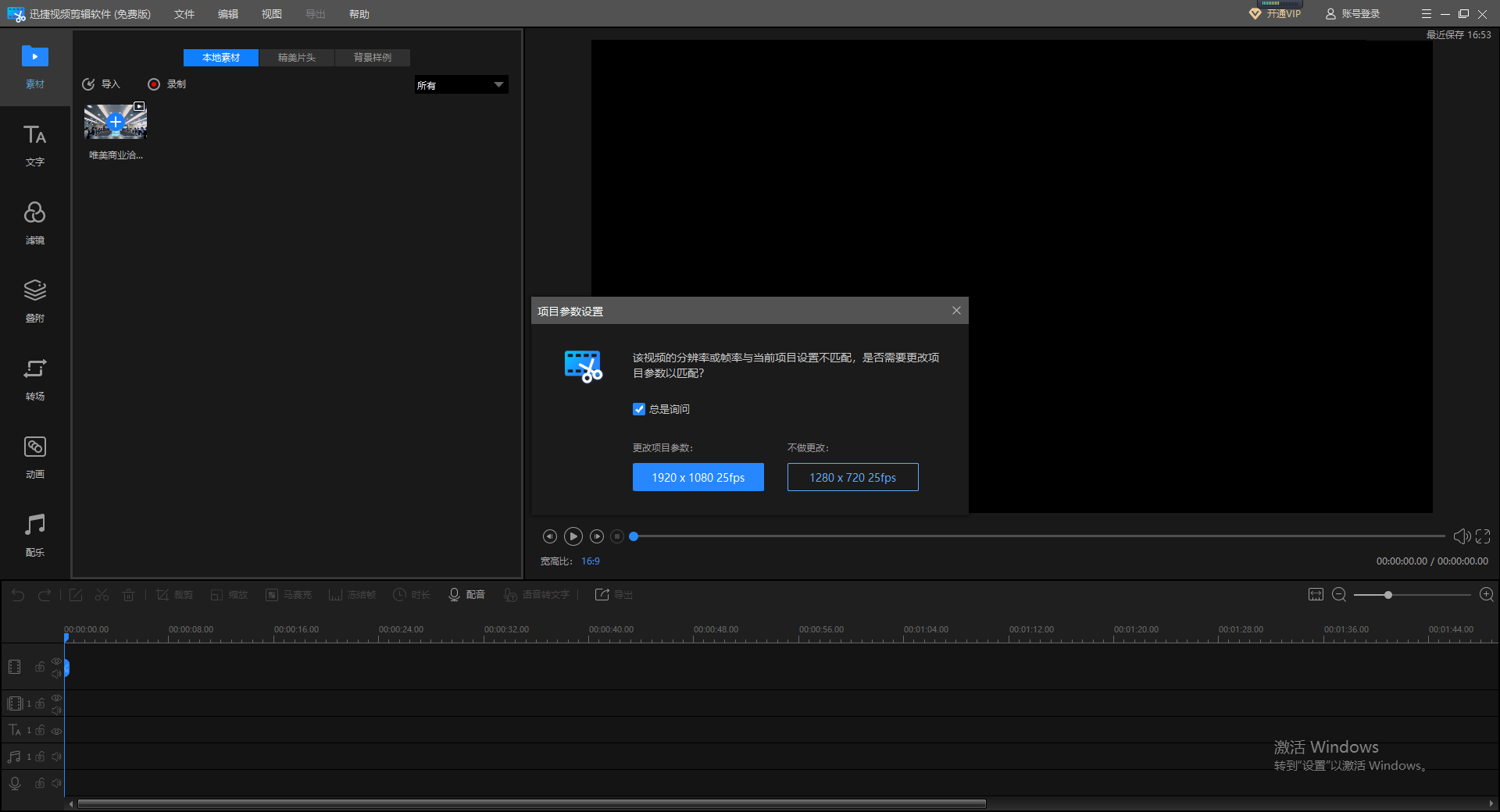Click 账号登录 account login
Viewport: 1500px width, 812px height.
click(x=1353, y=14)
